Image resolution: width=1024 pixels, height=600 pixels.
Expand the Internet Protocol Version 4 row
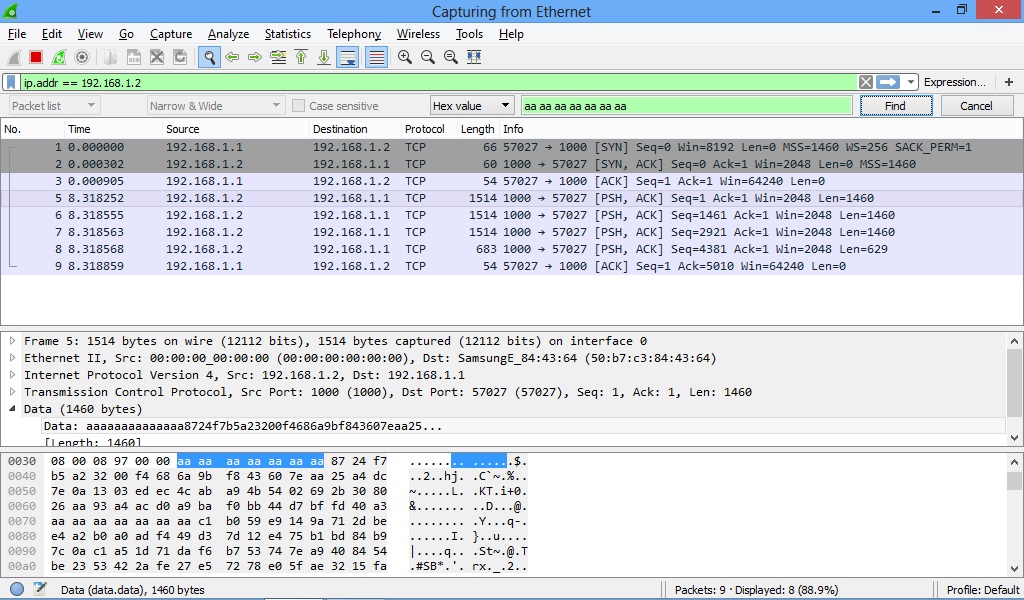tap(12, 375)
